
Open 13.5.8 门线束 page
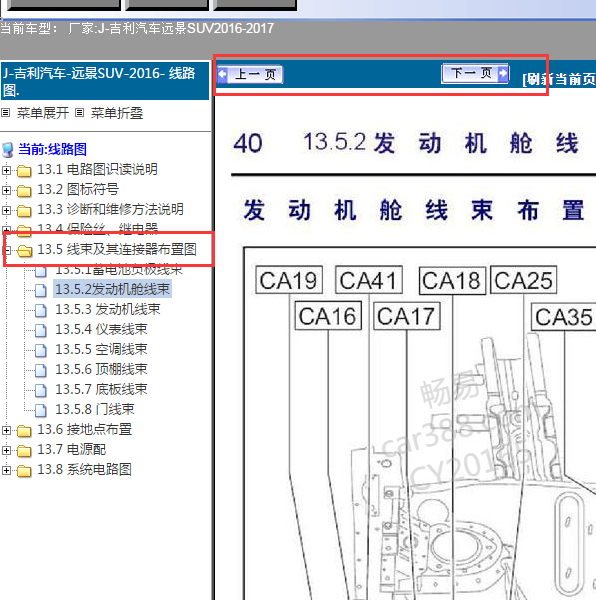(94, 409)
